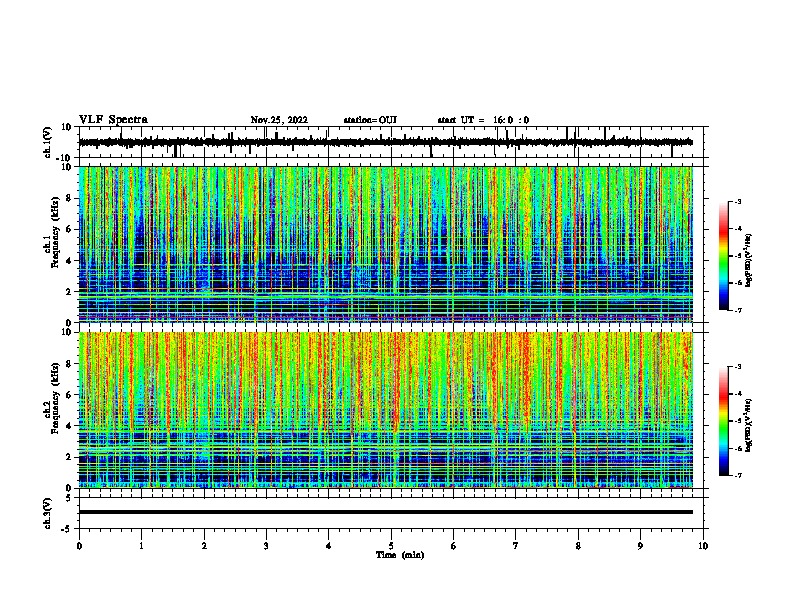Image resolution: width=792 pixels, height=612 pixels.
Task: Click the 'VLF Spectra' title text
Action: coord(113,120)
